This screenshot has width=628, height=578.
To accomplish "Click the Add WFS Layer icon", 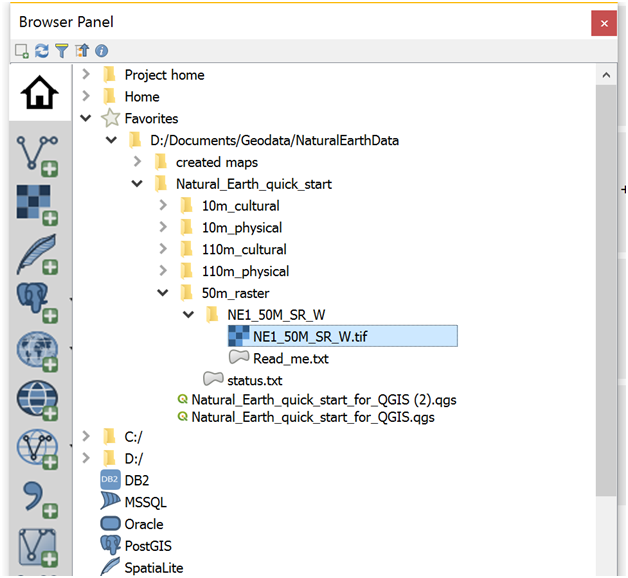I will [x=37, y=449].
